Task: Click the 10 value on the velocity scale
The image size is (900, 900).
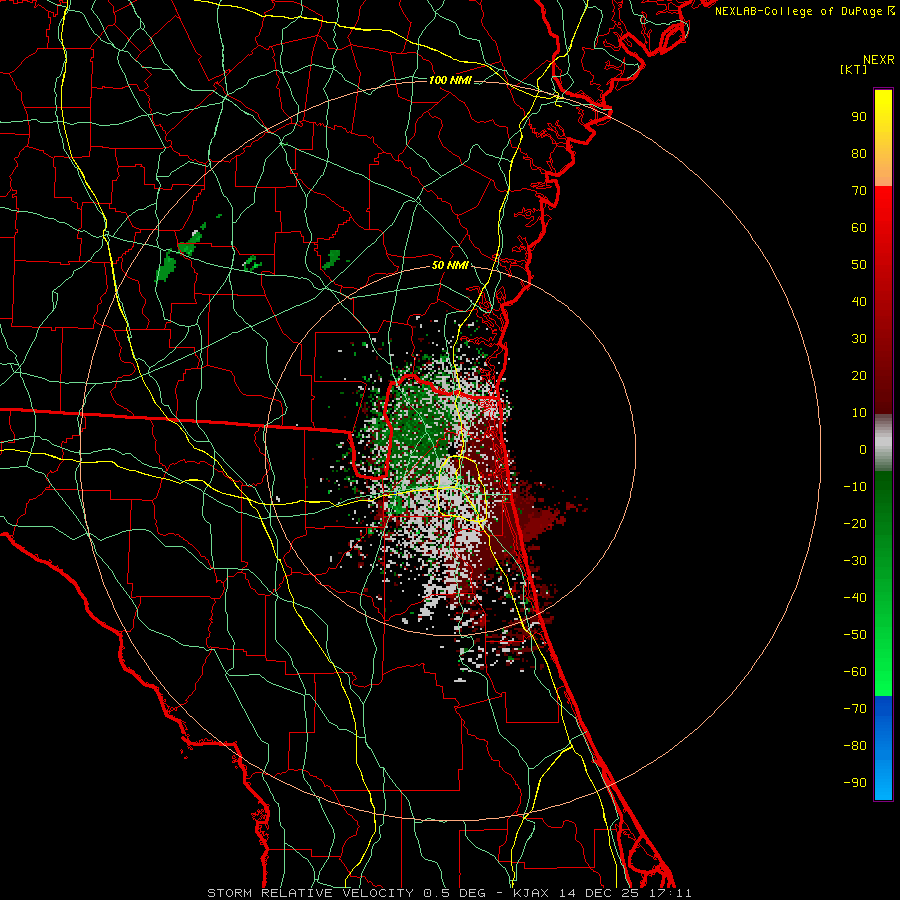Action: point(859,413)
